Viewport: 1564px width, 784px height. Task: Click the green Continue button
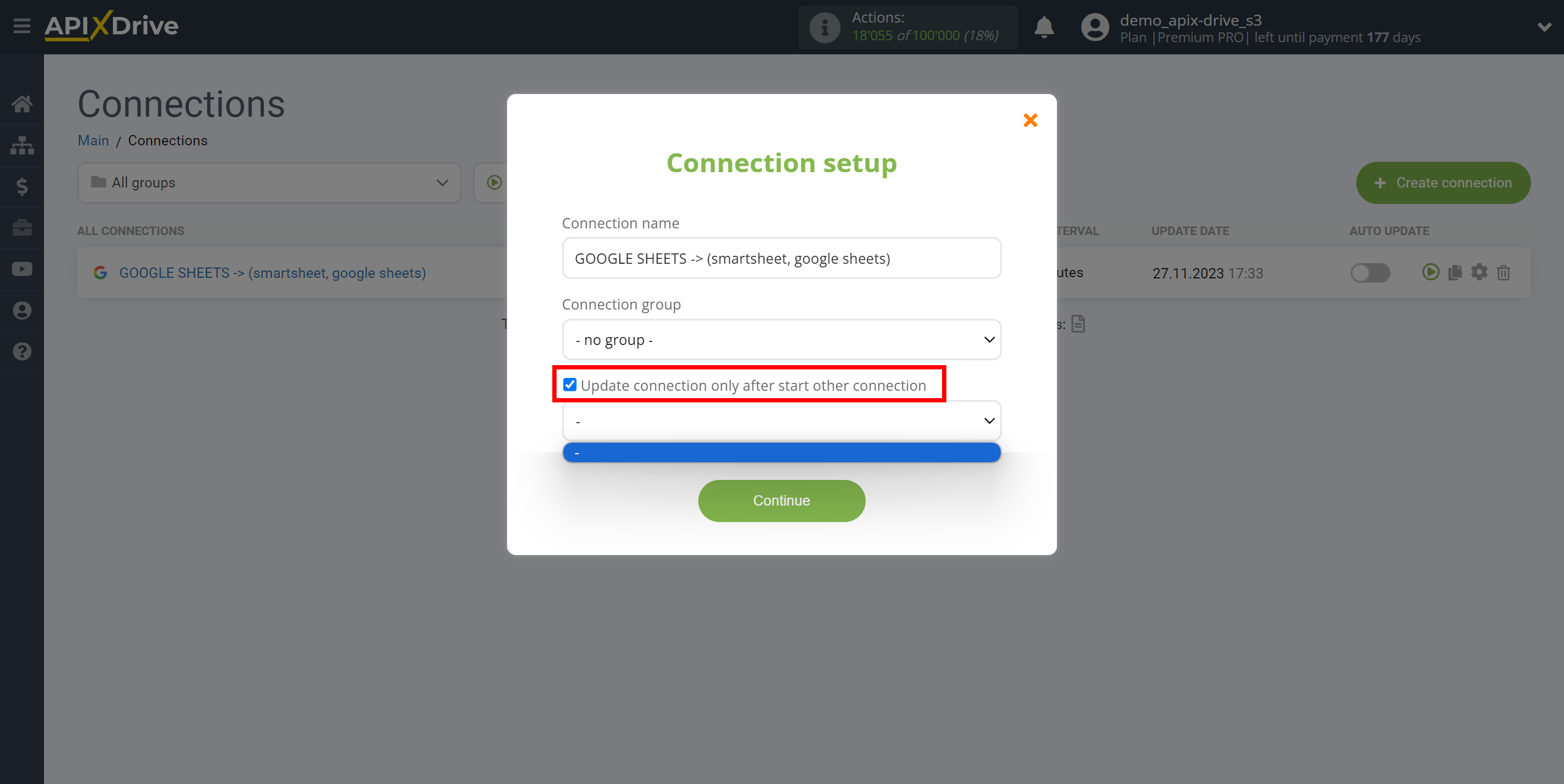(x=781, y=500)
